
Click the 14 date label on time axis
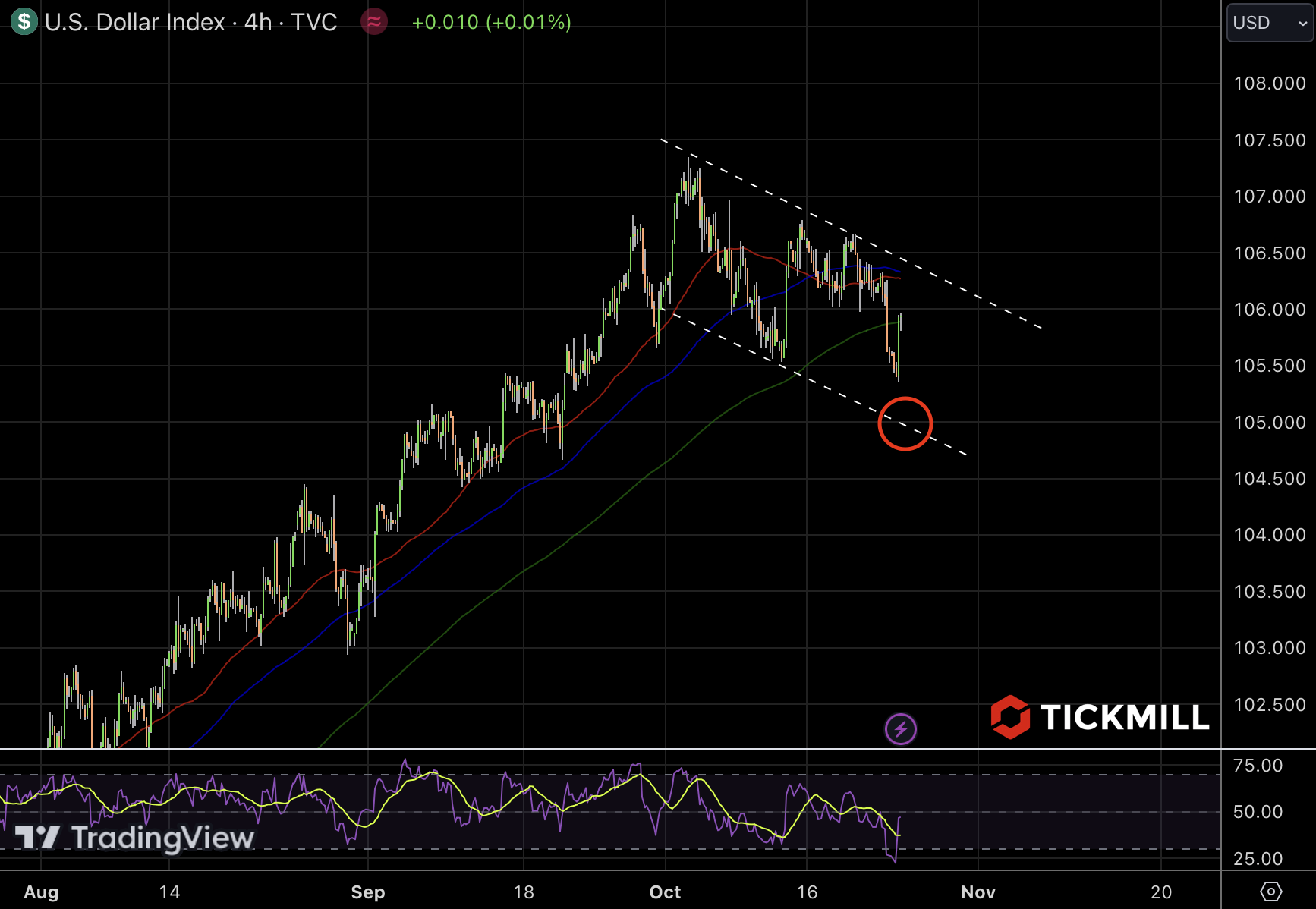pos(169,892)
